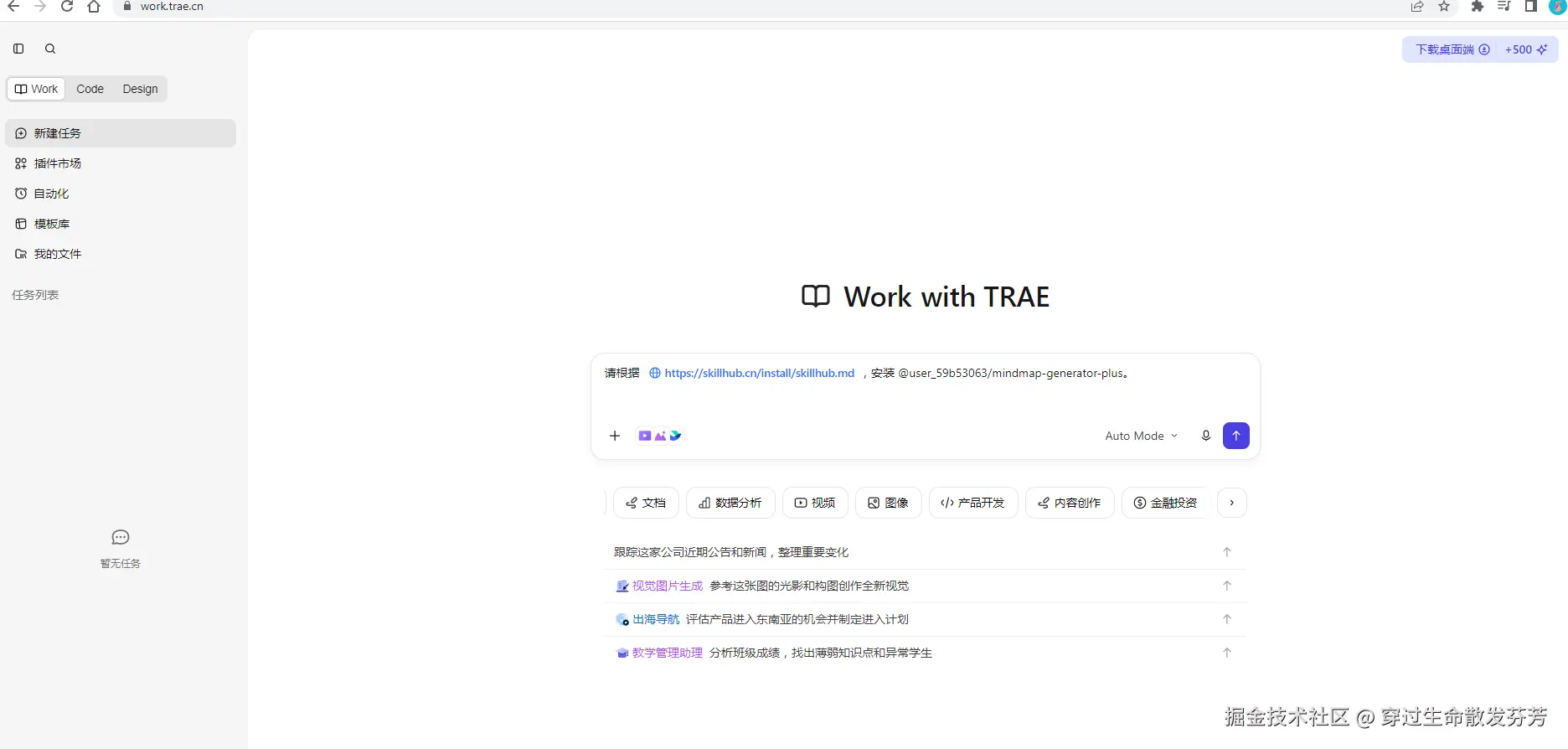The width and height of the screenshot is (1568, 749).
Task: Open the browser home icon
Action: point(94,6)
